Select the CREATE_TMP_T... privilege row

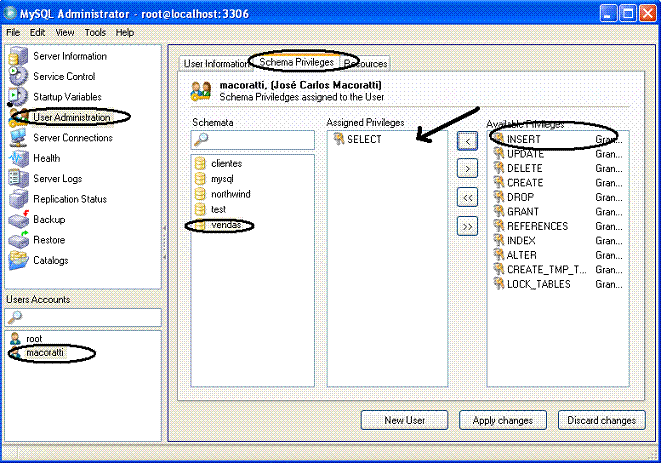coord(557,269)
